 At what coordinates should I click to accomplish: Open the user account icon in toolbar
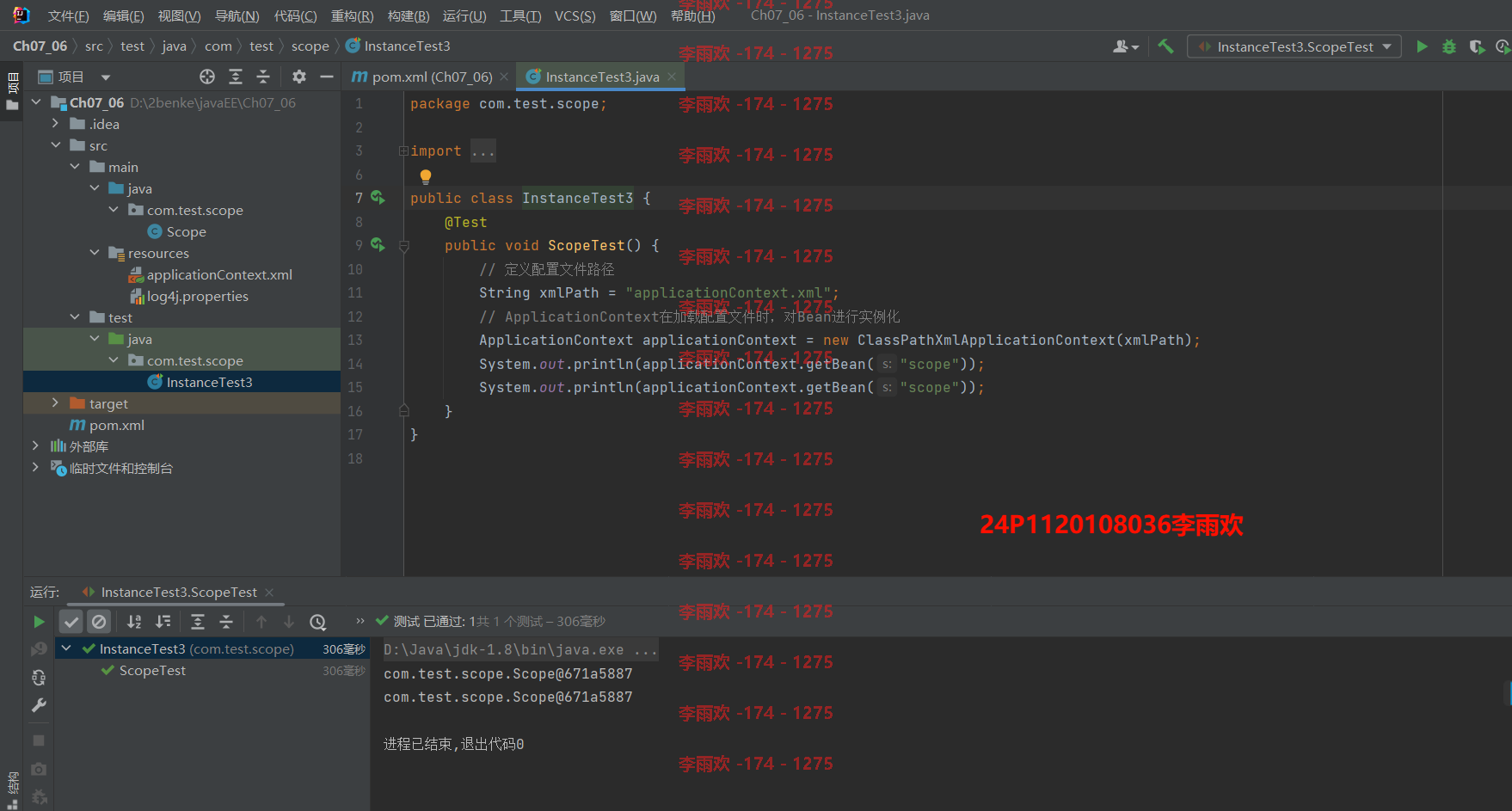point(1125,46)
